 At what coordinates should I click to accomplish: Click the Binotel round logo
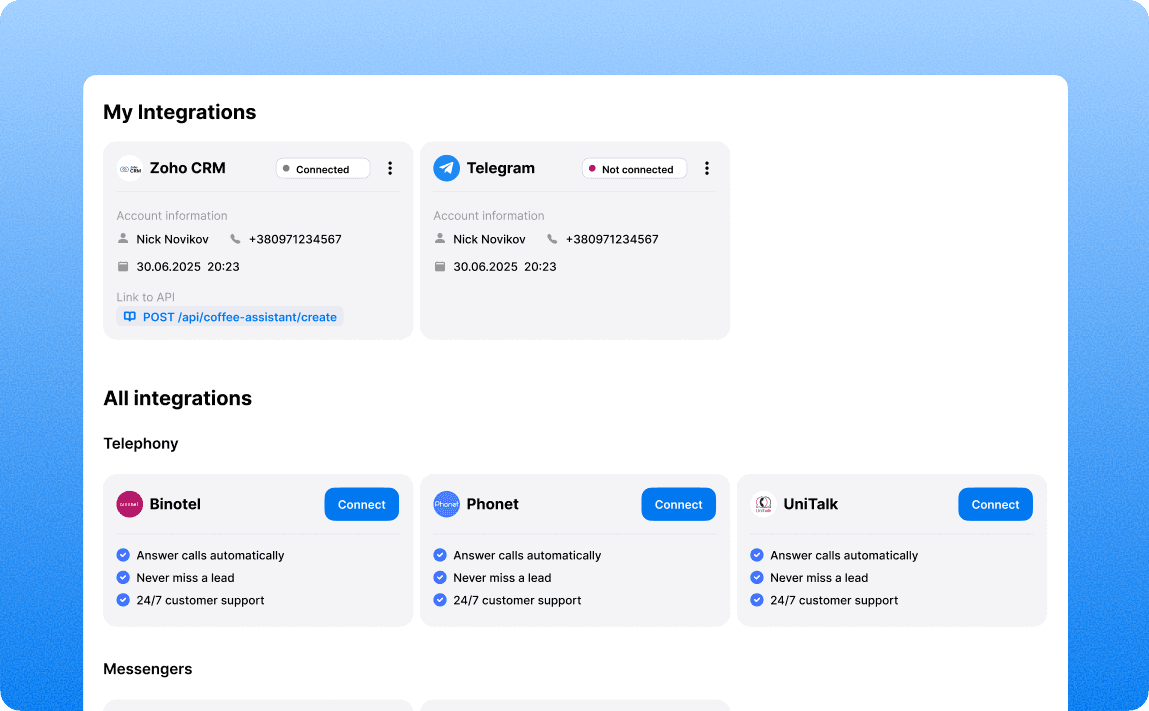(x=131, y=504)
